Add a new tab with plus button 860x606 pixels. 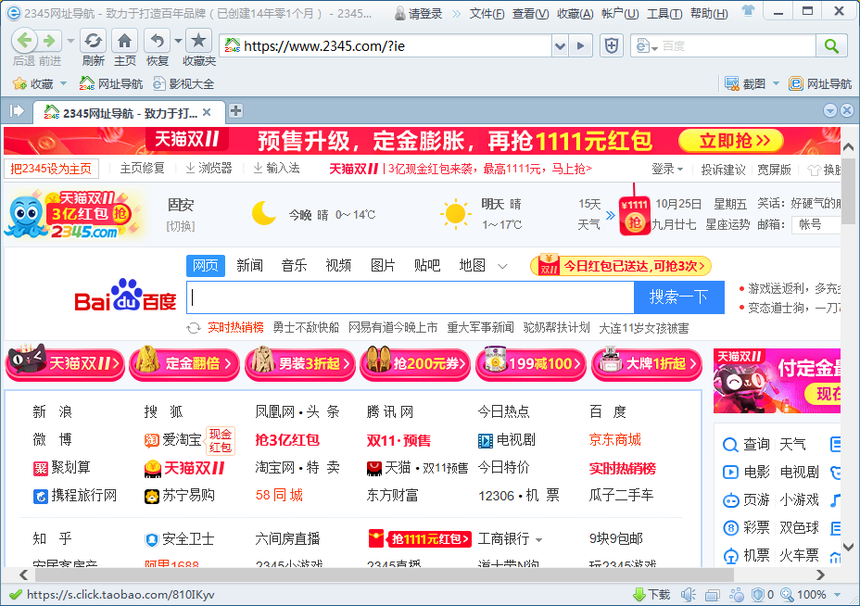point(235,111)
